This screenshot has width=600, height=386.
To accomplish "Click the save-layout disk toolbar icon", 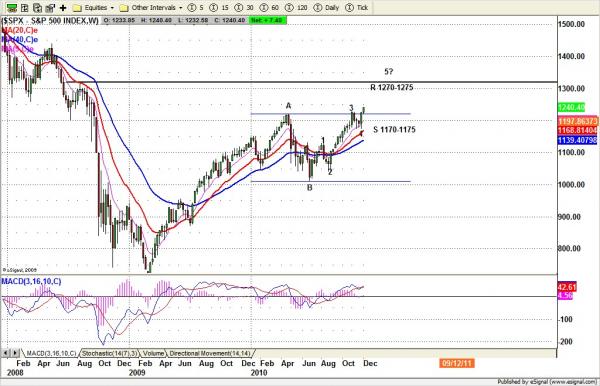I will click(50, 7).
